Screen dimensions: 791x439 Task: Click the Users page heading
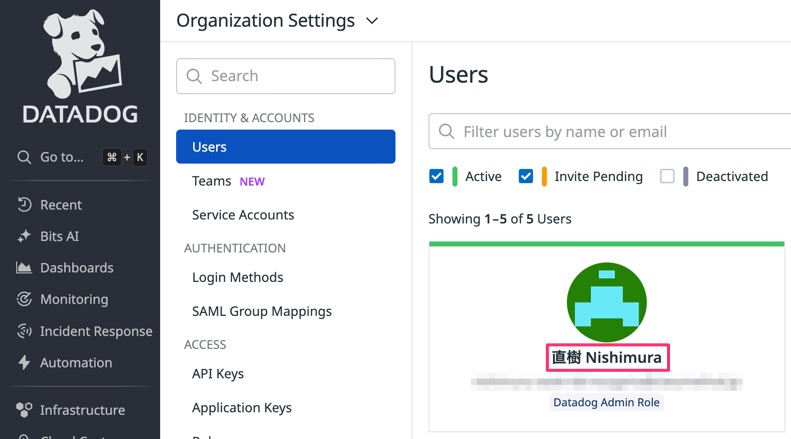(458, 75)
